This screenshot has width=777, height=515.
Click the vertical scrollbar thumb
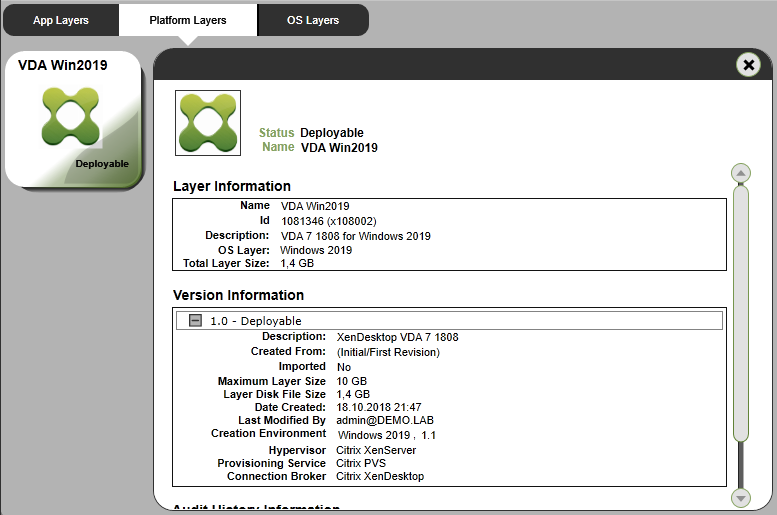(741, 312)
